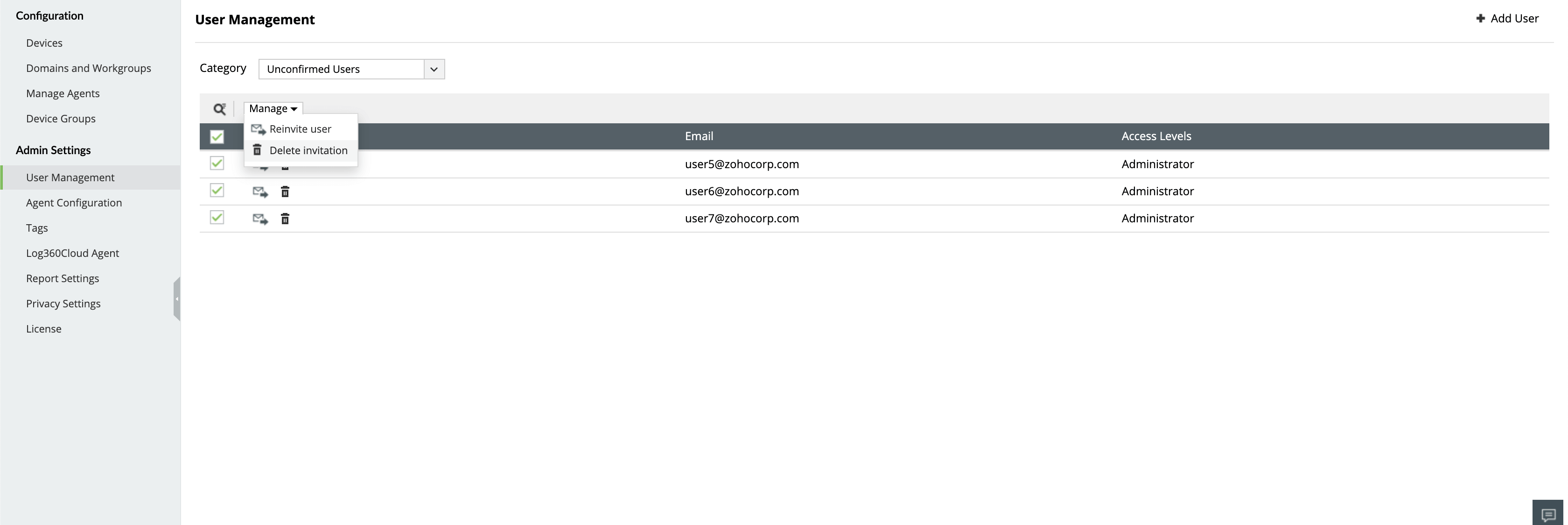Click the envelope icon beside Reinvite user
This screenshot has height=525, width=1568.
(x=258, y=128)
